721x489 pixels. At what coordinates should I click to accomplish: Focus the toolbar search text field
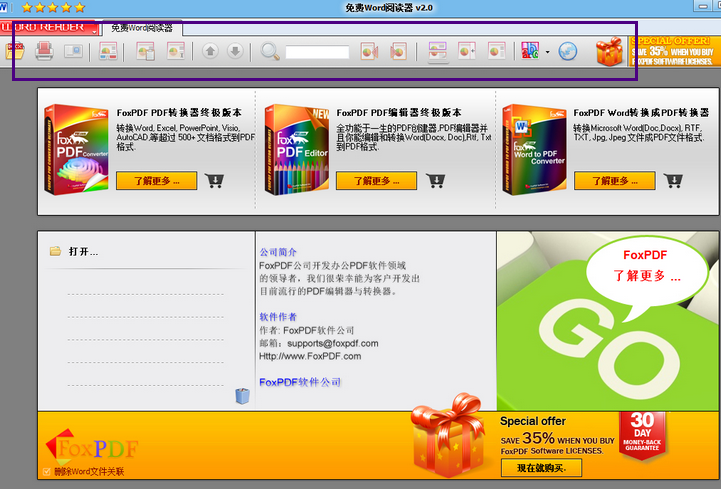pyautogui.click(x=317, y=52)
